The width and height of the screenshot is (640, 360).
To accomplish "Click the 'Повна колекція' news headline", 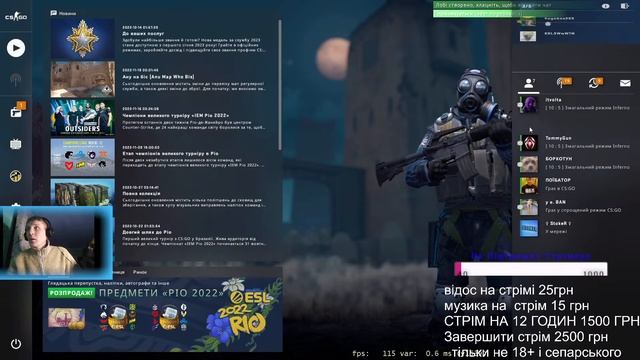I will tap(141, 193).
